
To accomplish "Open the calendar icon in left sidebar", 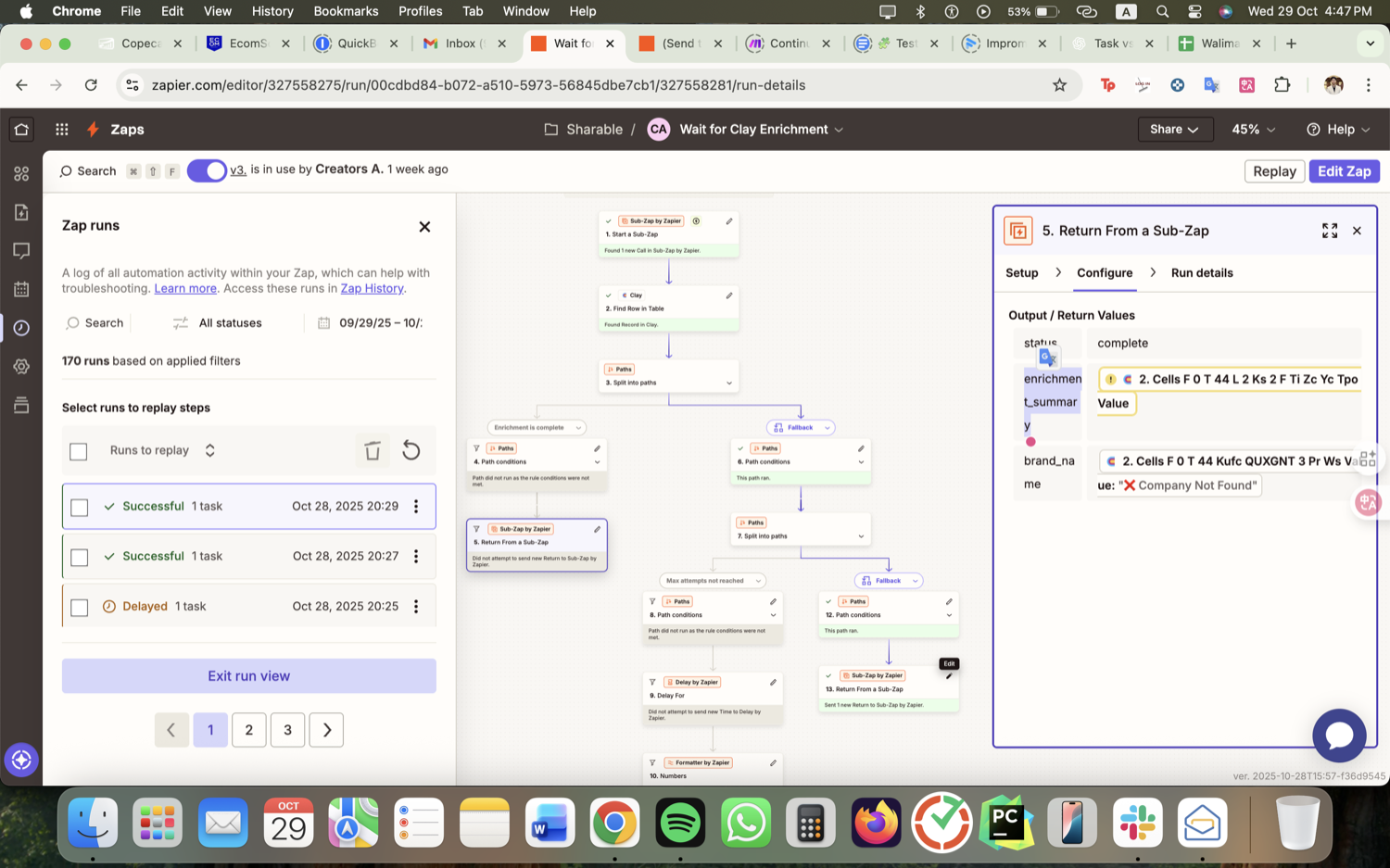I will click(x=21, y=289).
